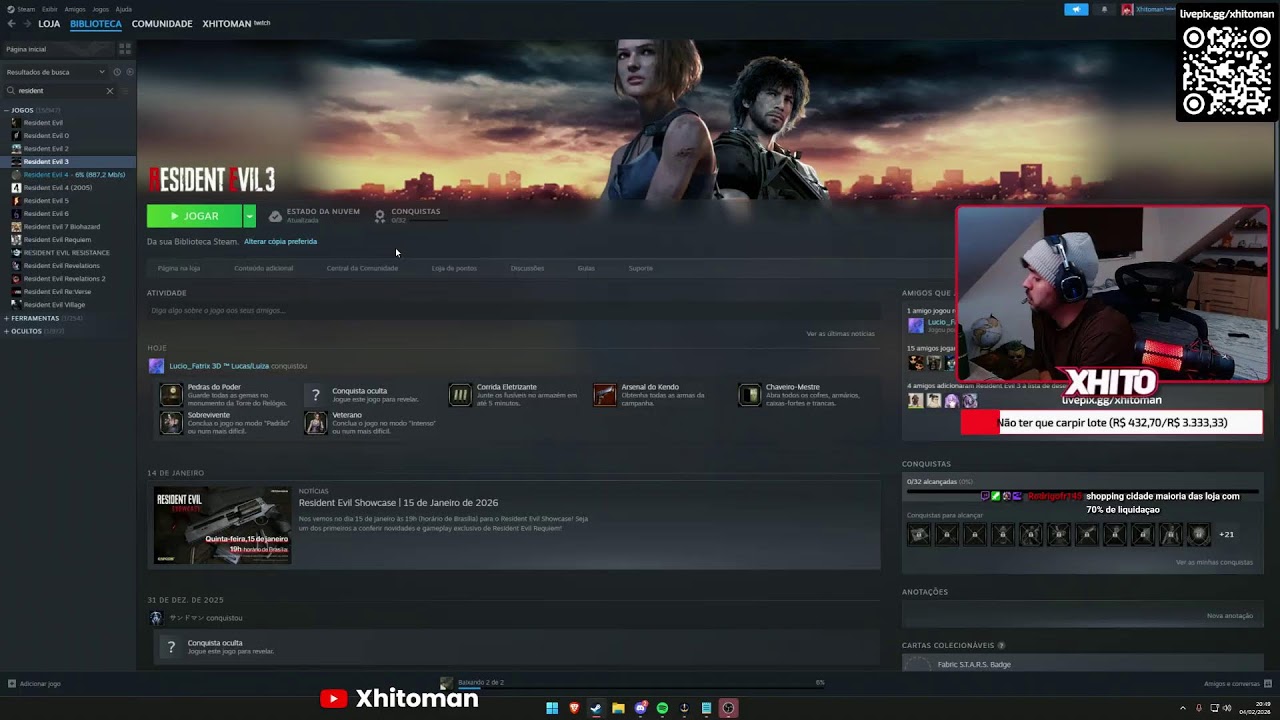
Task: Click Ver as últimas notícias link
Action: (840, 333)
